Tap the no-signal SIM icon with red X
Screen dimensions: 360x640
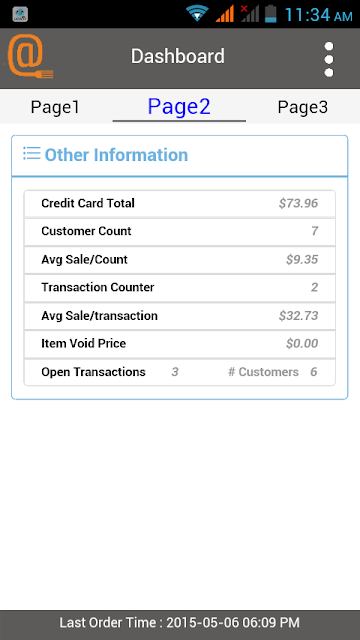click(x=249, y=14)
